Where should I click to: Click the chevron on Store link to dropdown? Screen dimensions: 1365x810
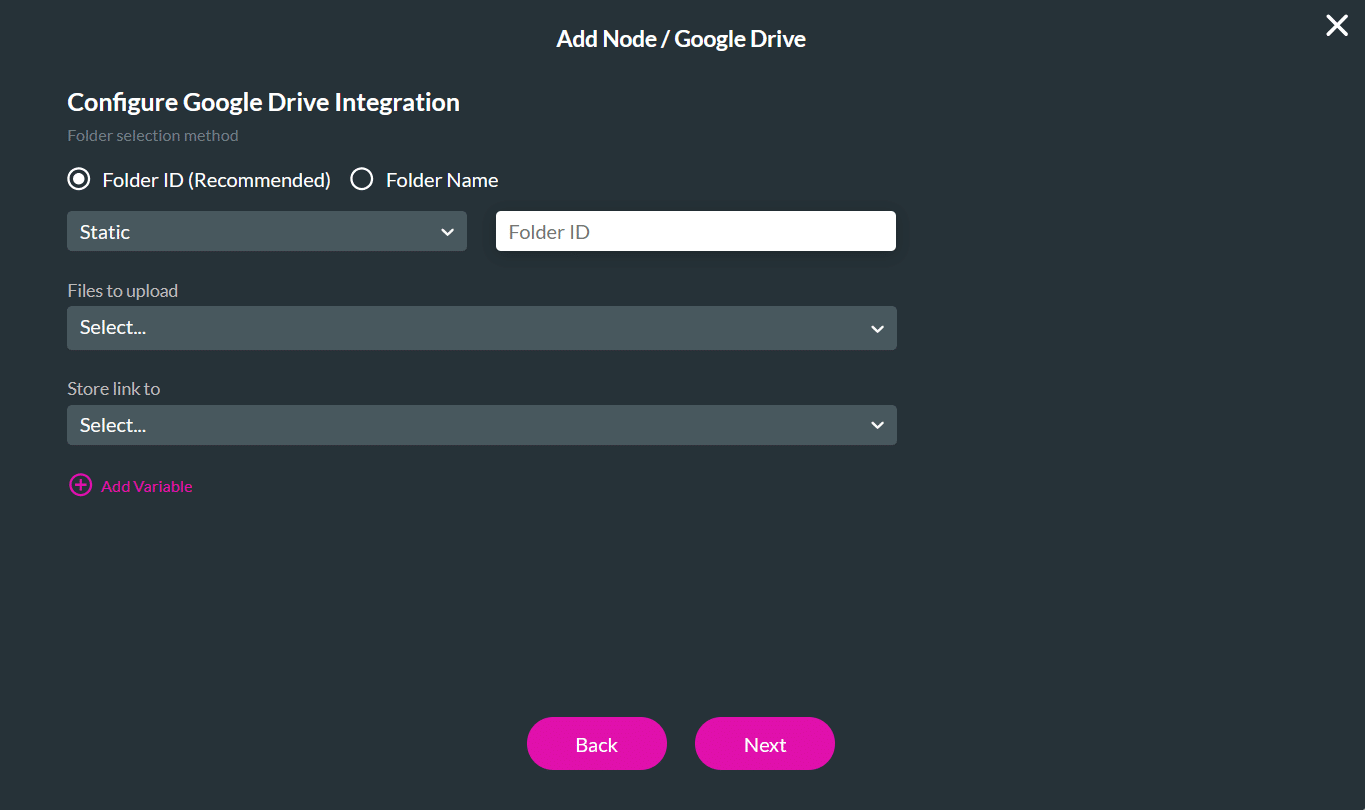(x=877, y=425)
